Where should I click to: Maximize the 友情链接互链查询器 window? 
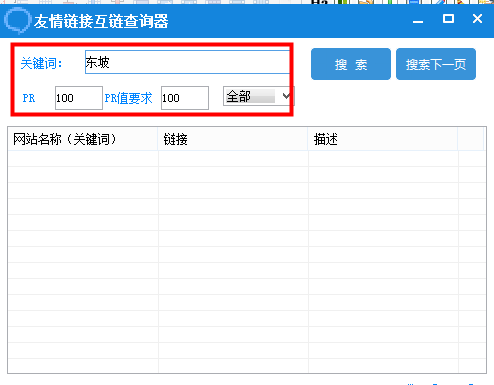pos(448,19)
